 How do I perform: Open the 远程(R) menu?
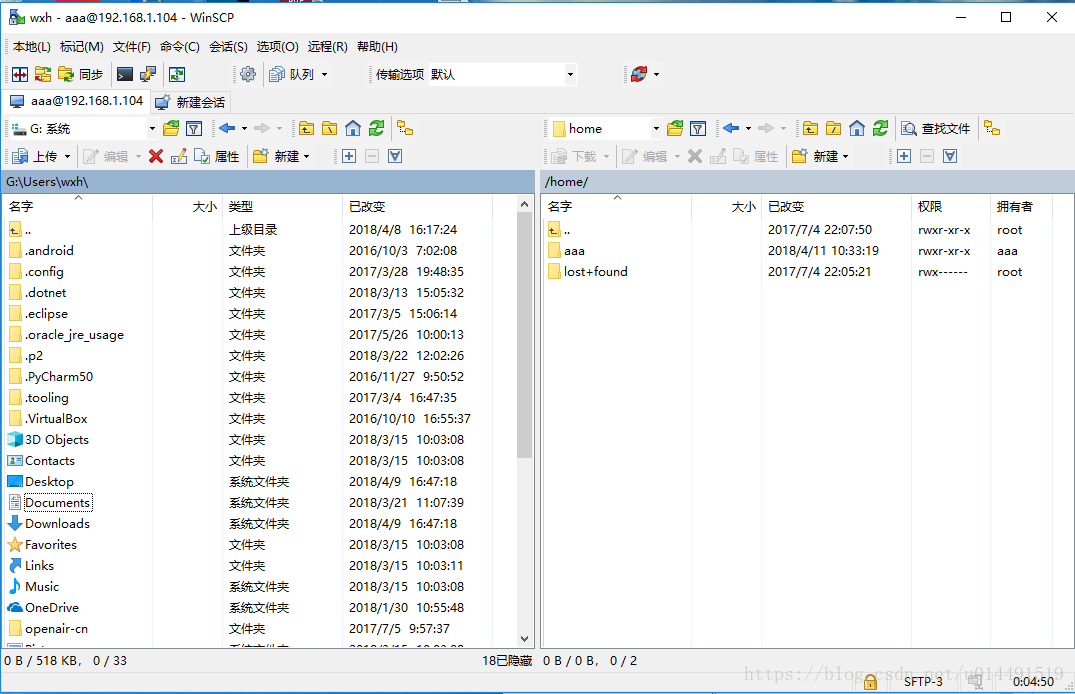(327, 47)
